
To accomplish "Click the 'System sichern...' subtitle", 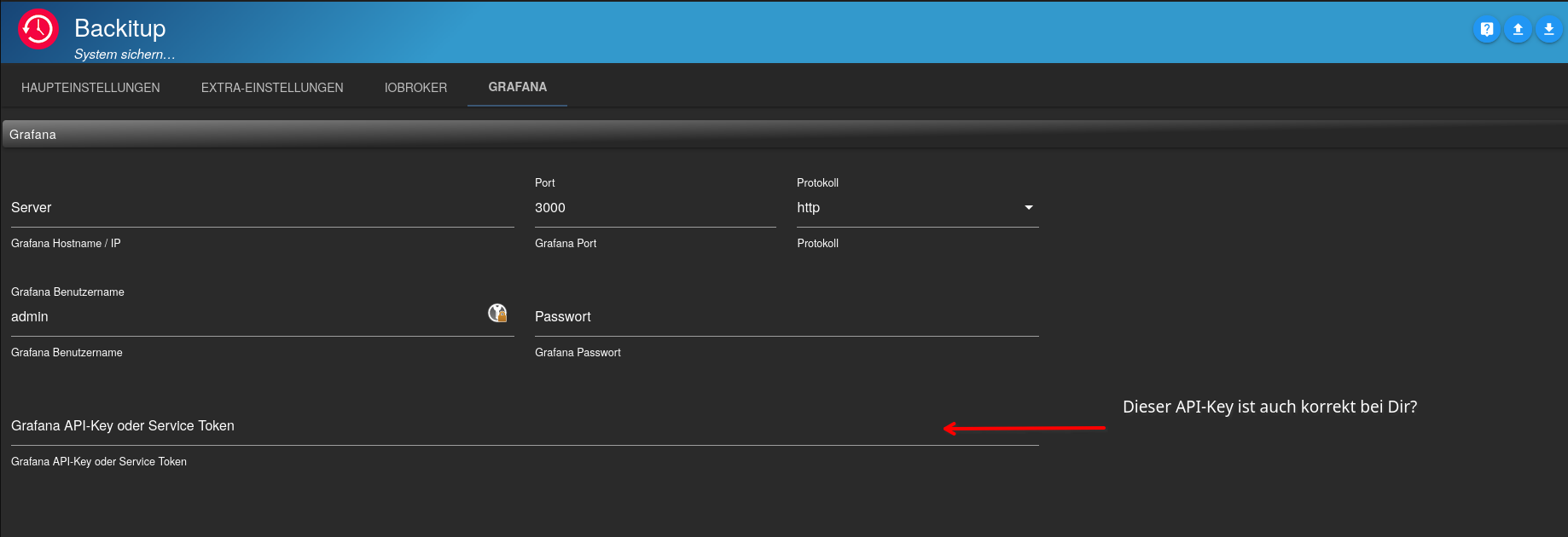I will pyautogui.click(x=125, y=55).
